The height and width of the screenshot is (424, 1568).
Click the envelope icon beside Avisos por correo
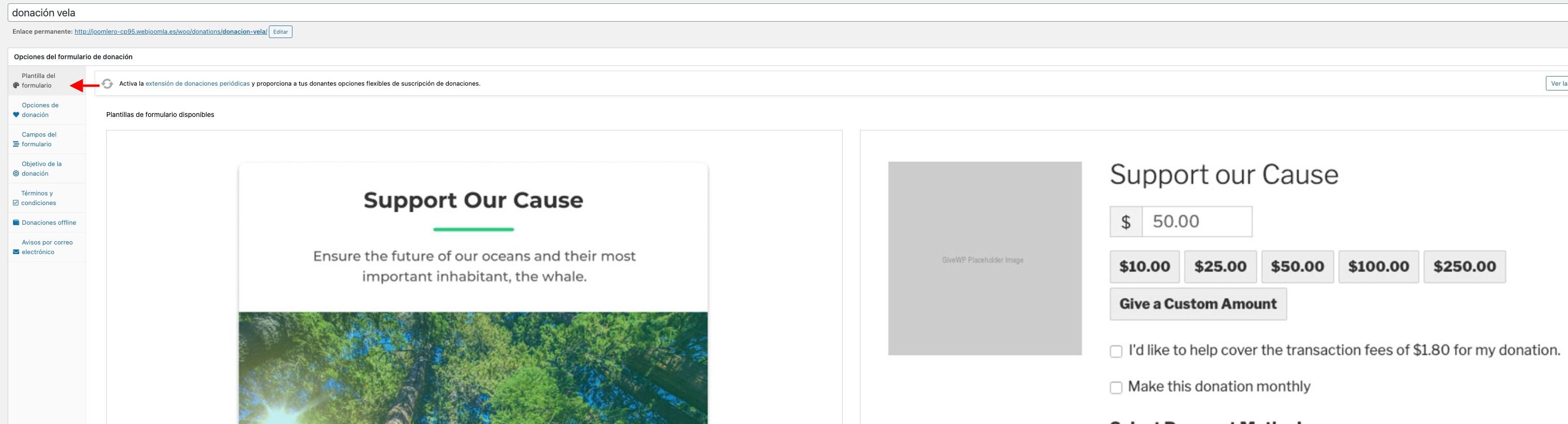[16, 252]
